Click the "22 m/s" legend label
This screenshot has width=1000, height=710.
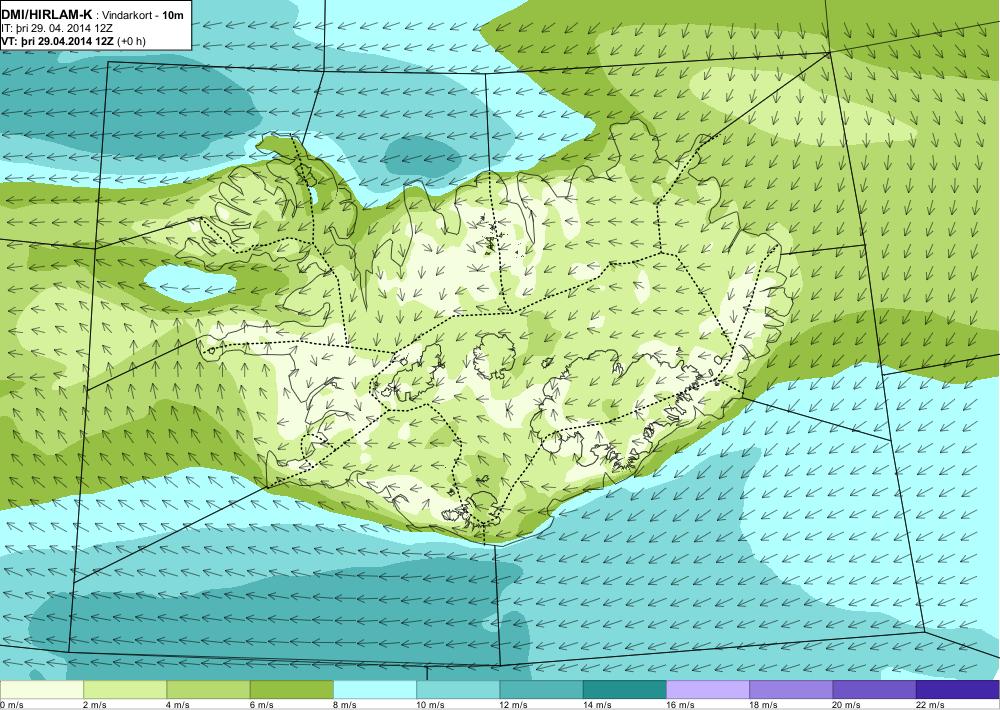(x=930, y=705)
